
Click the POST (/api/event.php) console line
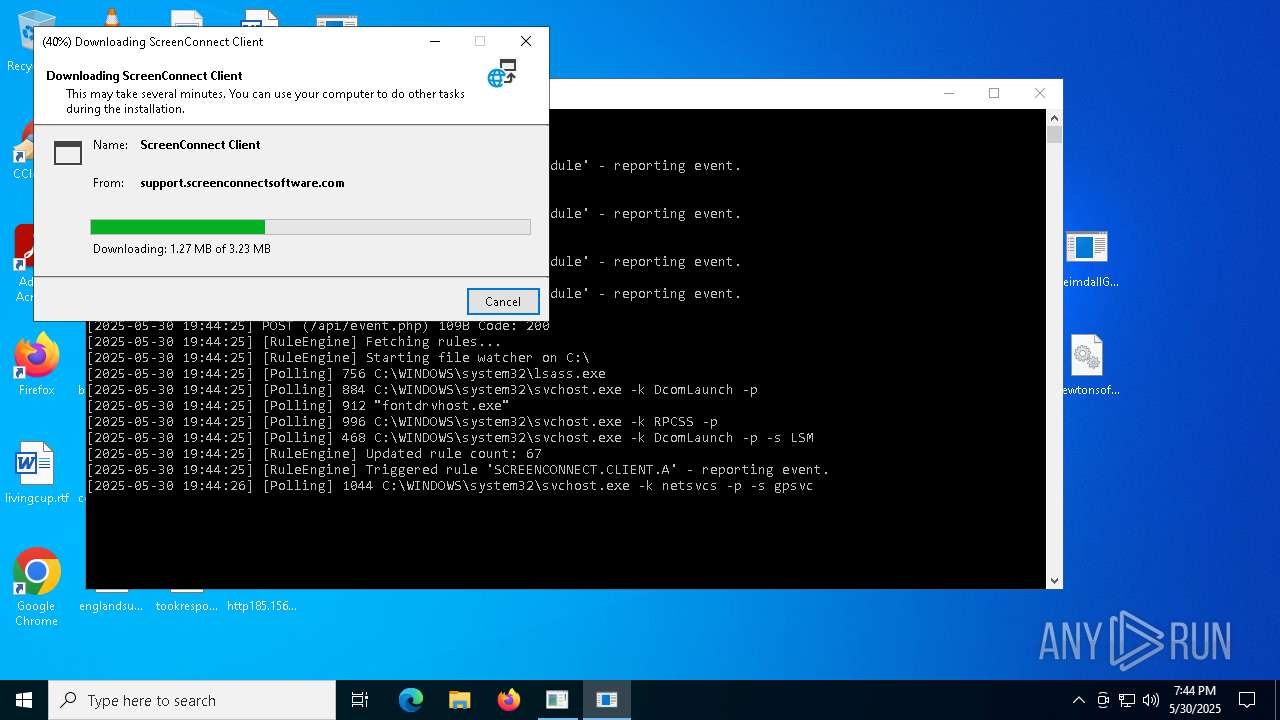pyautogui.click(x=318, y=326)
